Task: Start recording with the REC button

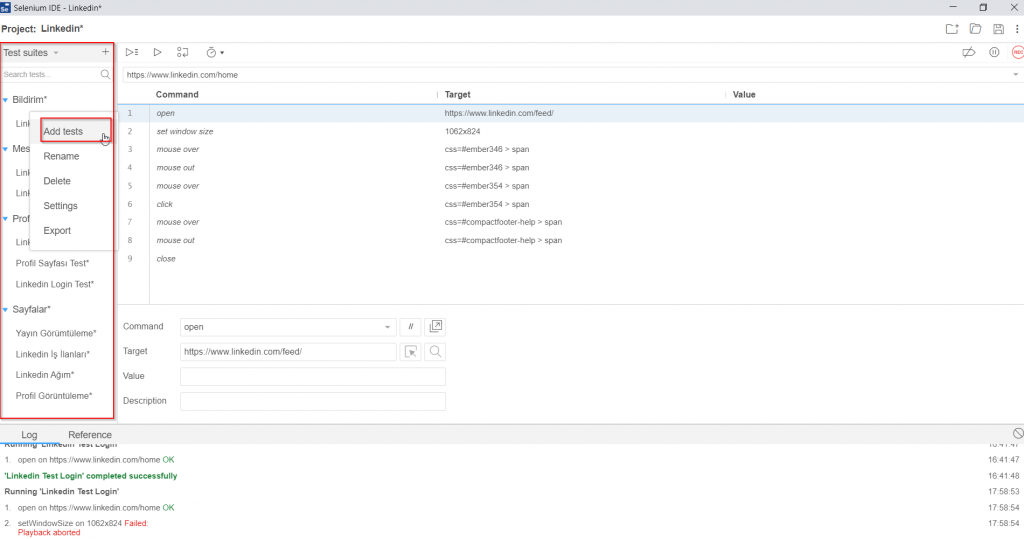Action: (1017, 52)
